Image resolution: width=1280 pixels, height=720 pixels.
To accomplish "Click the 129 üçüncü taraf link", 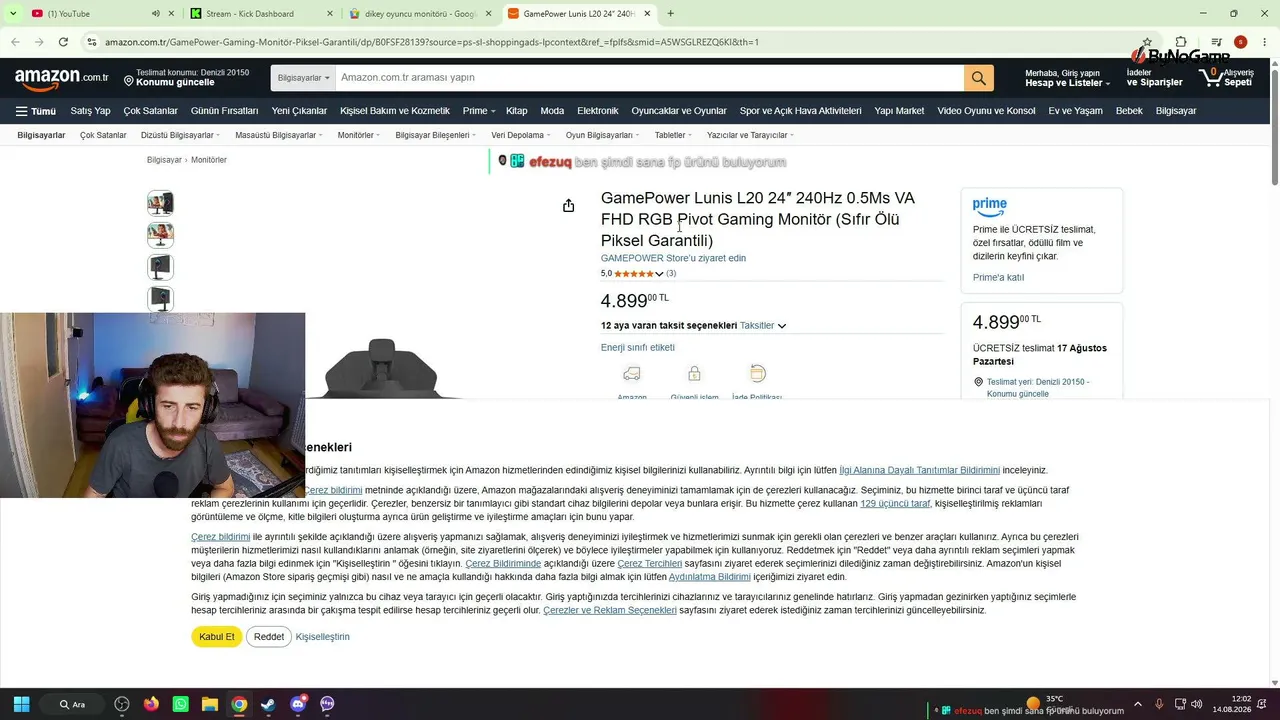I will [x=895, y=504].
